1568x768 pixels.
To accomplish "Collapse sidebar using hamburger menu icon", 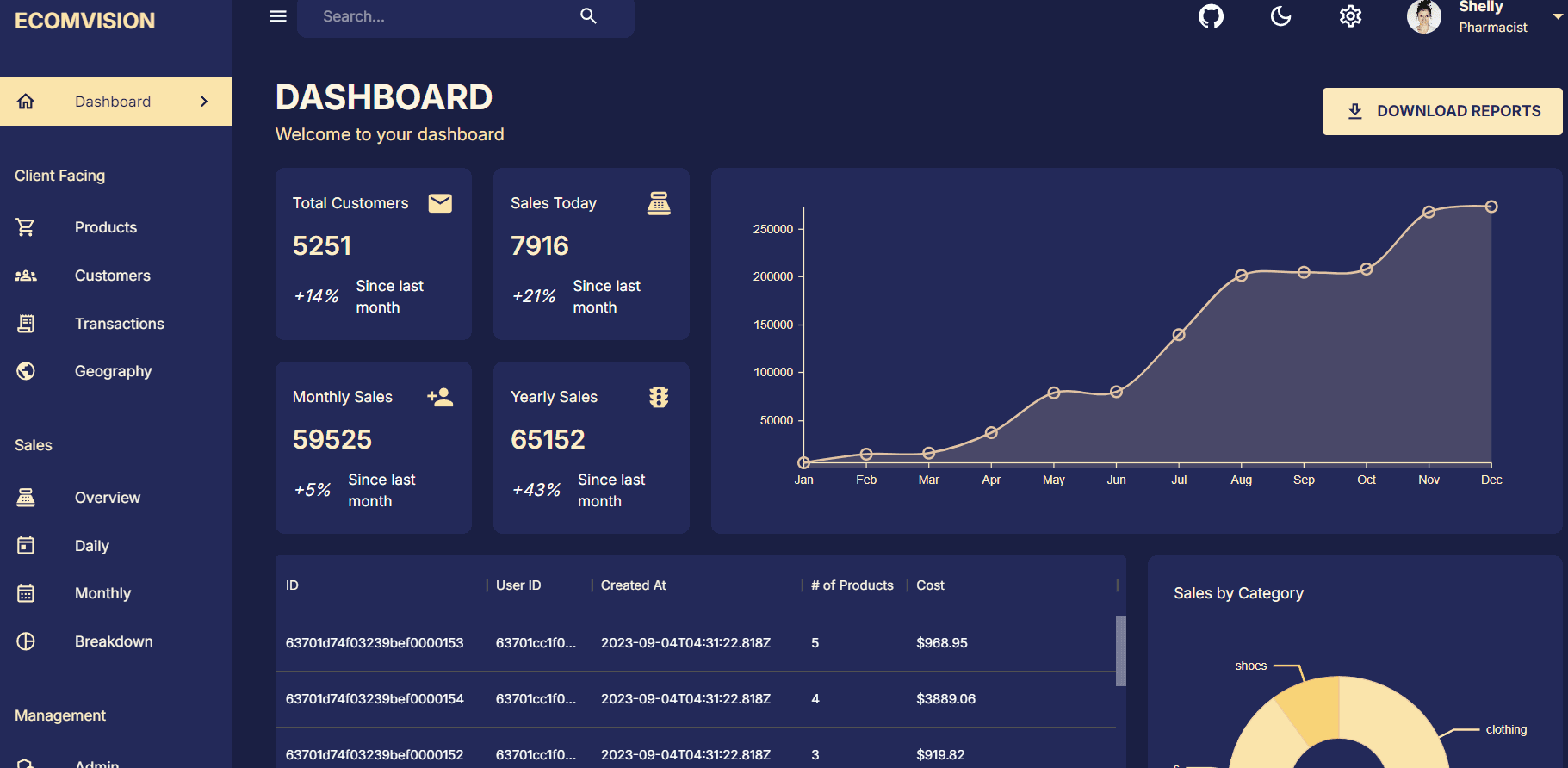I will click(x=277, y=16).
